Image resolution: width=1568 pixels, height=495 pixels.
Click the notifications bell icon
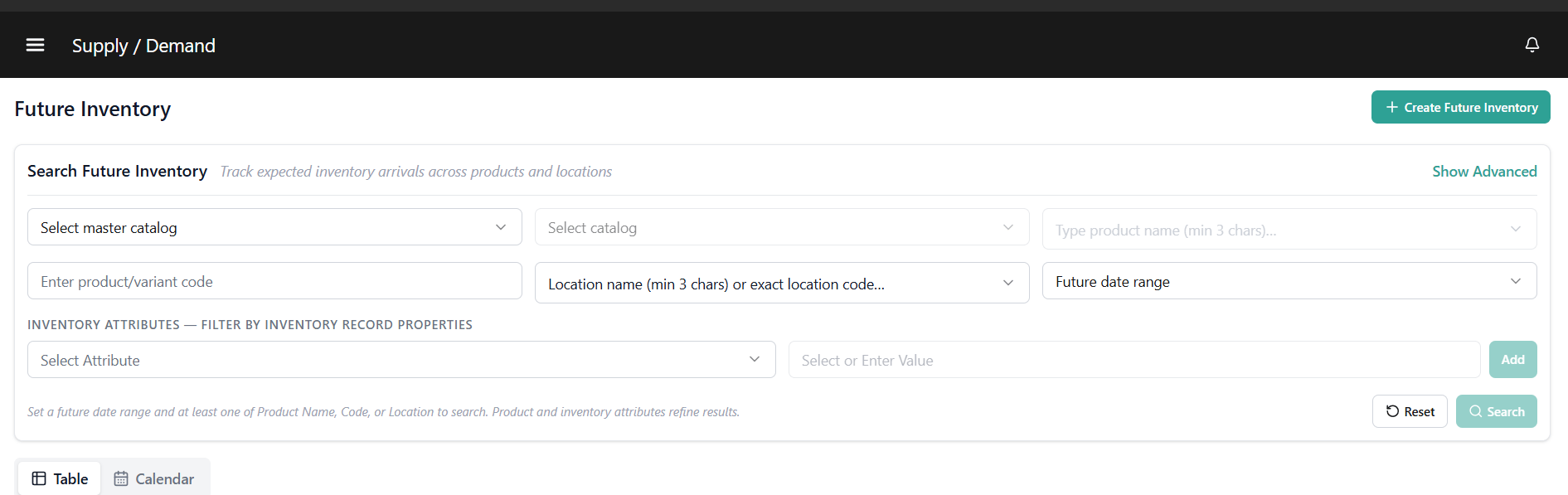pos(1532,45)
